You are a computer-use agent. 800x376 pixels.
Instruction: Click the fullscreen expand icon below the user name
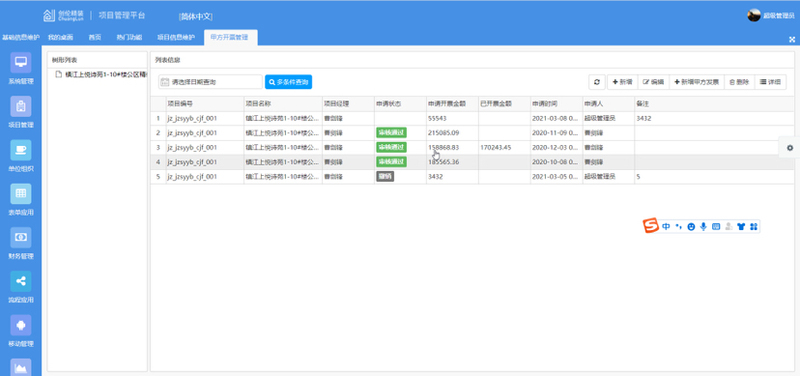pos(792,39)
